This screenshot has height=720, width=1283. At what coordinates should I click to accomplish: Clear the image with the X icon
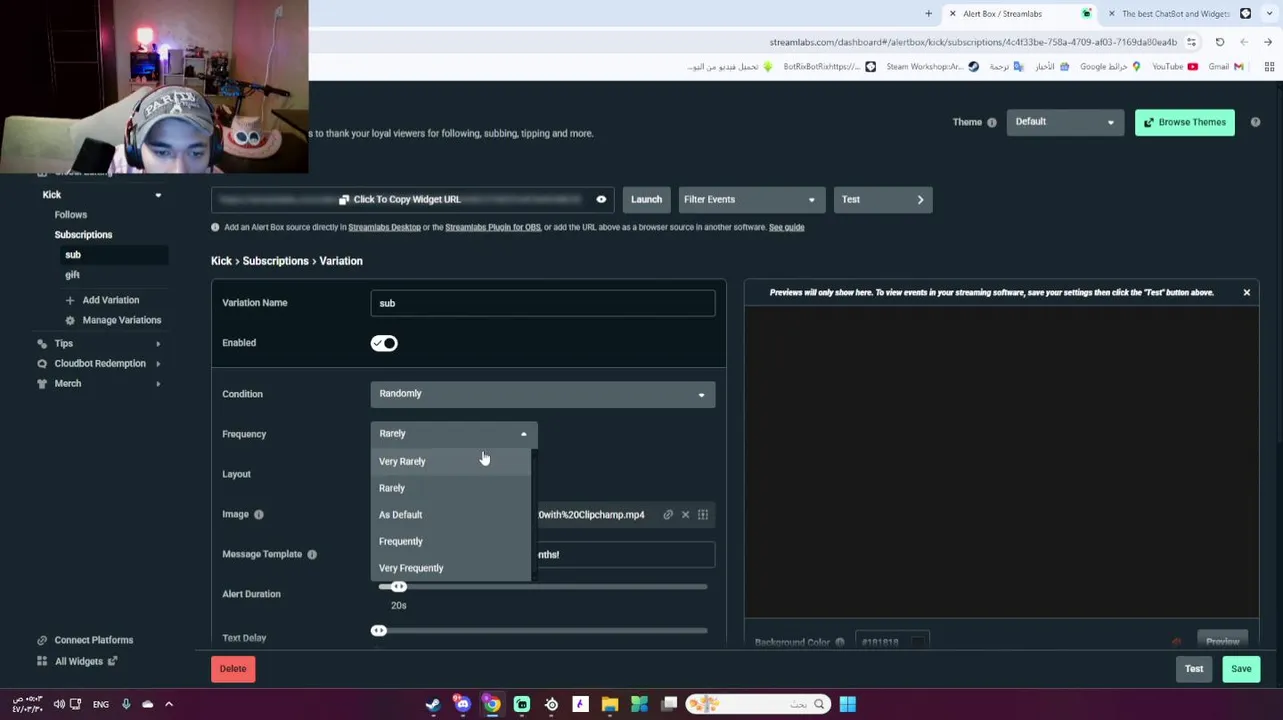click(685, 515)
